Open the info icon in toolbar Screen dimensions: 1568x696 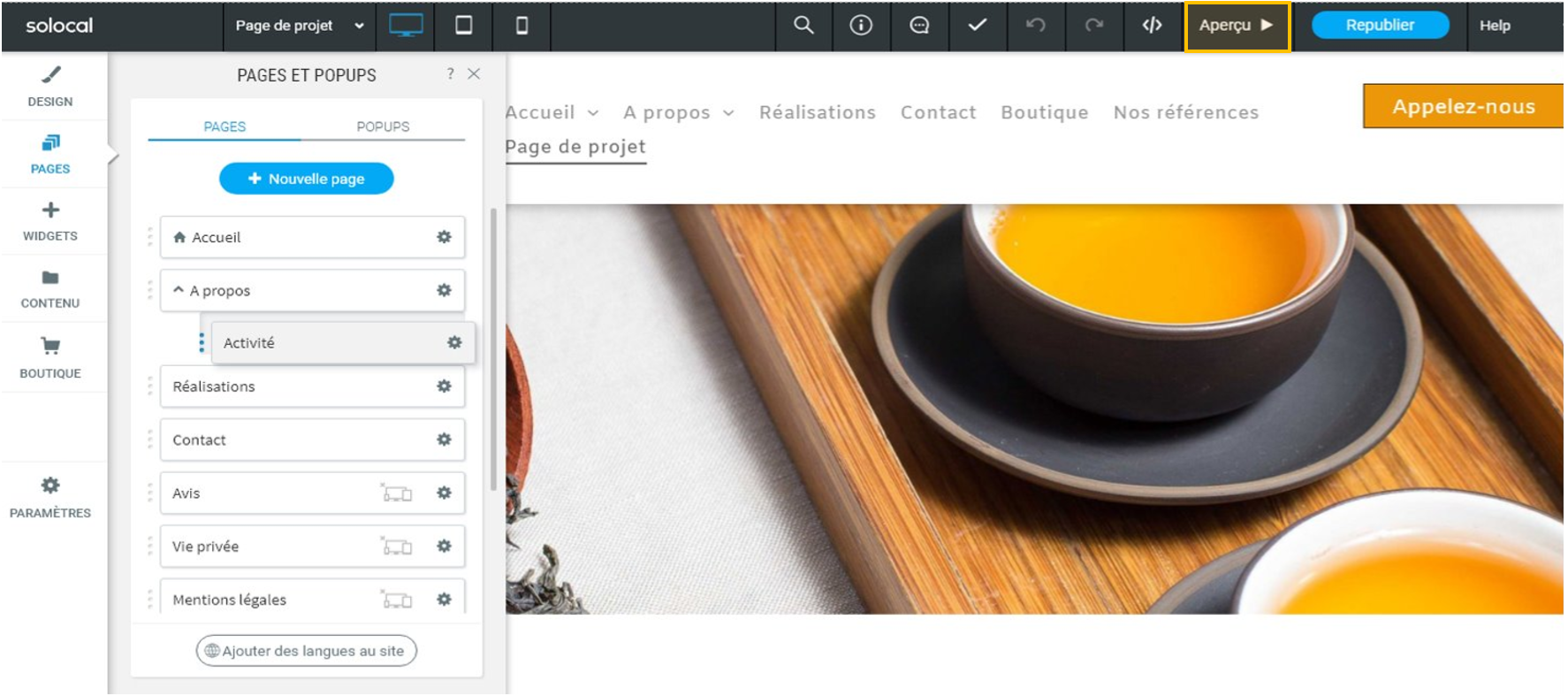tap(861, 26)
